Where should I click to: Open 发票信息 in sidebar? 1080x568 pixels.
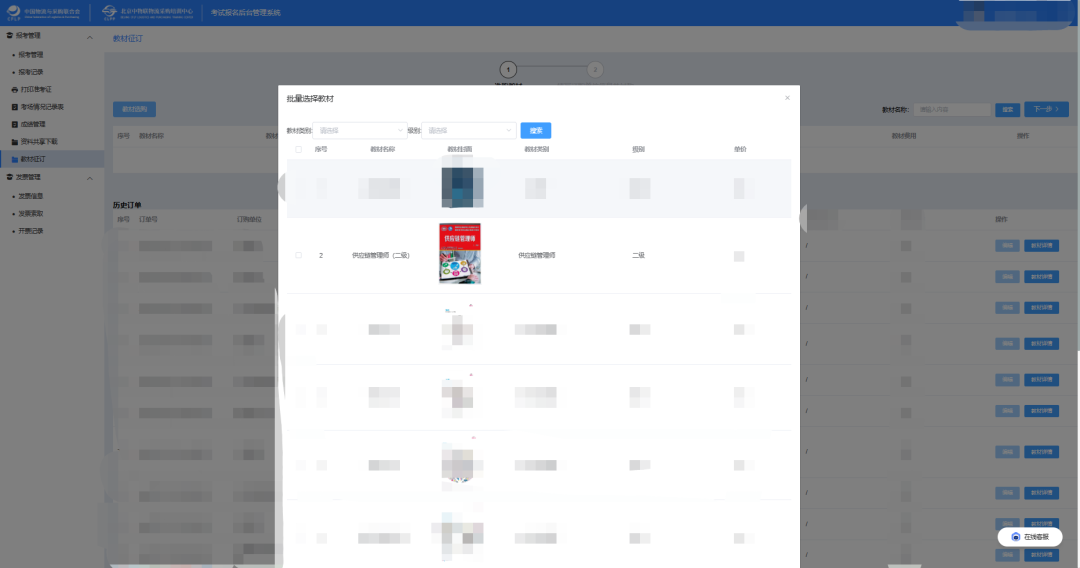point(31,196)
